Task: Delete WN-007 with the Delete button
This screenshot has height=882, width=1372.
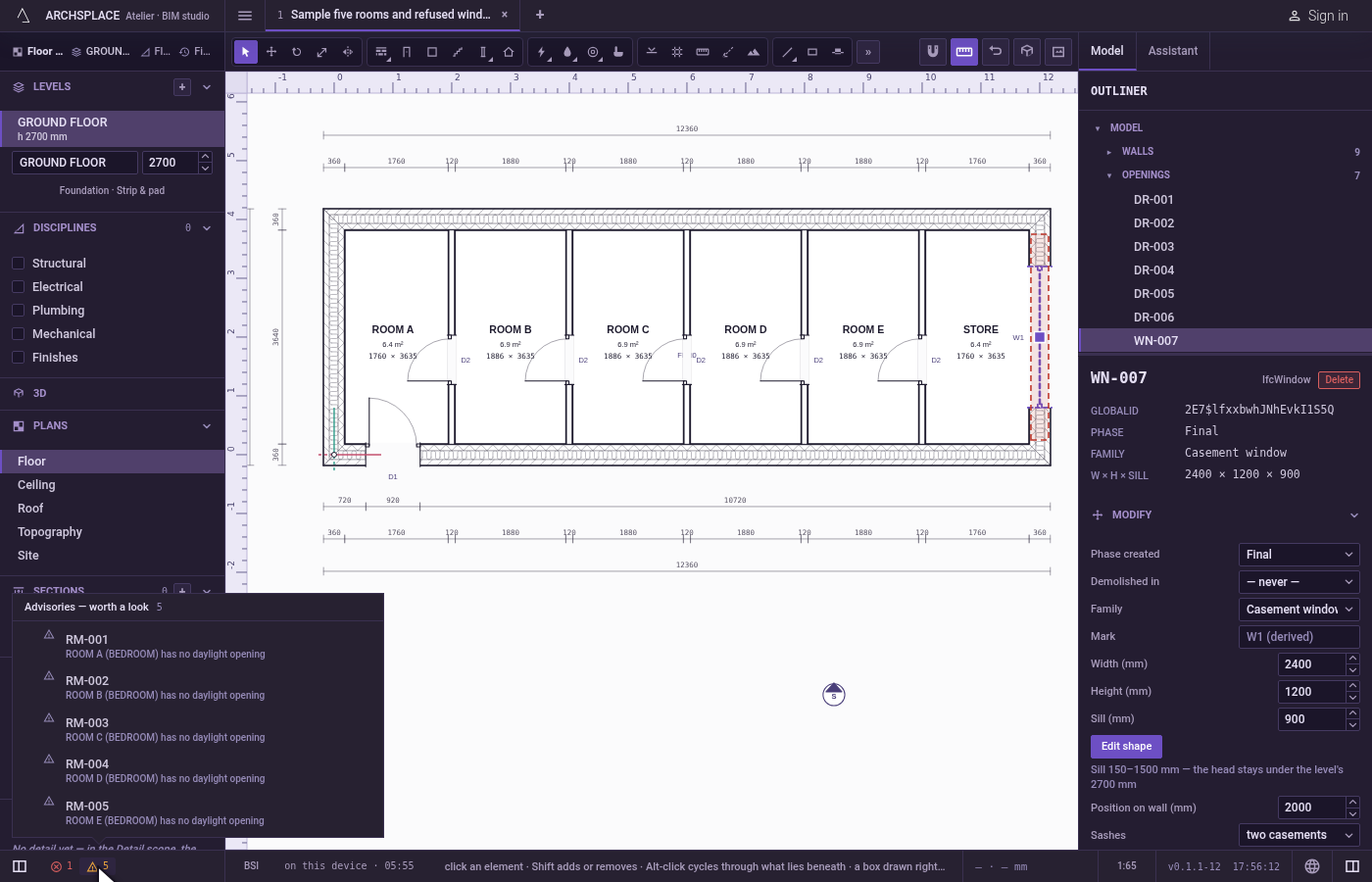Action: tap(1340, 380)
